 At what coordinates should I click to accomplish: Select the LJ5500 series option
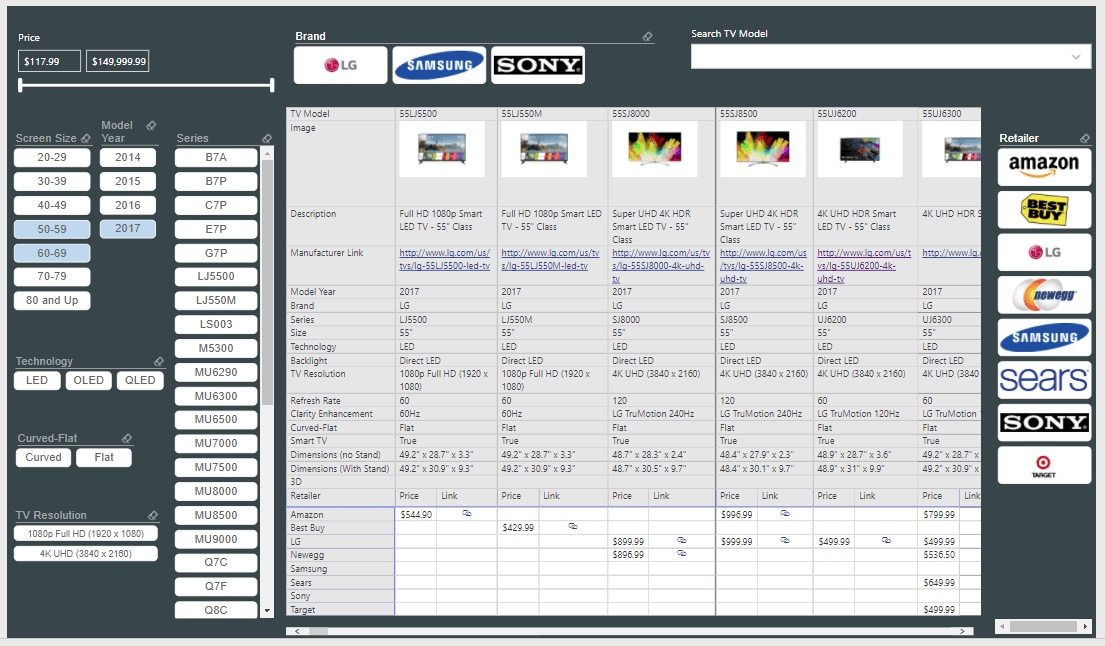[x=216, y=276]
